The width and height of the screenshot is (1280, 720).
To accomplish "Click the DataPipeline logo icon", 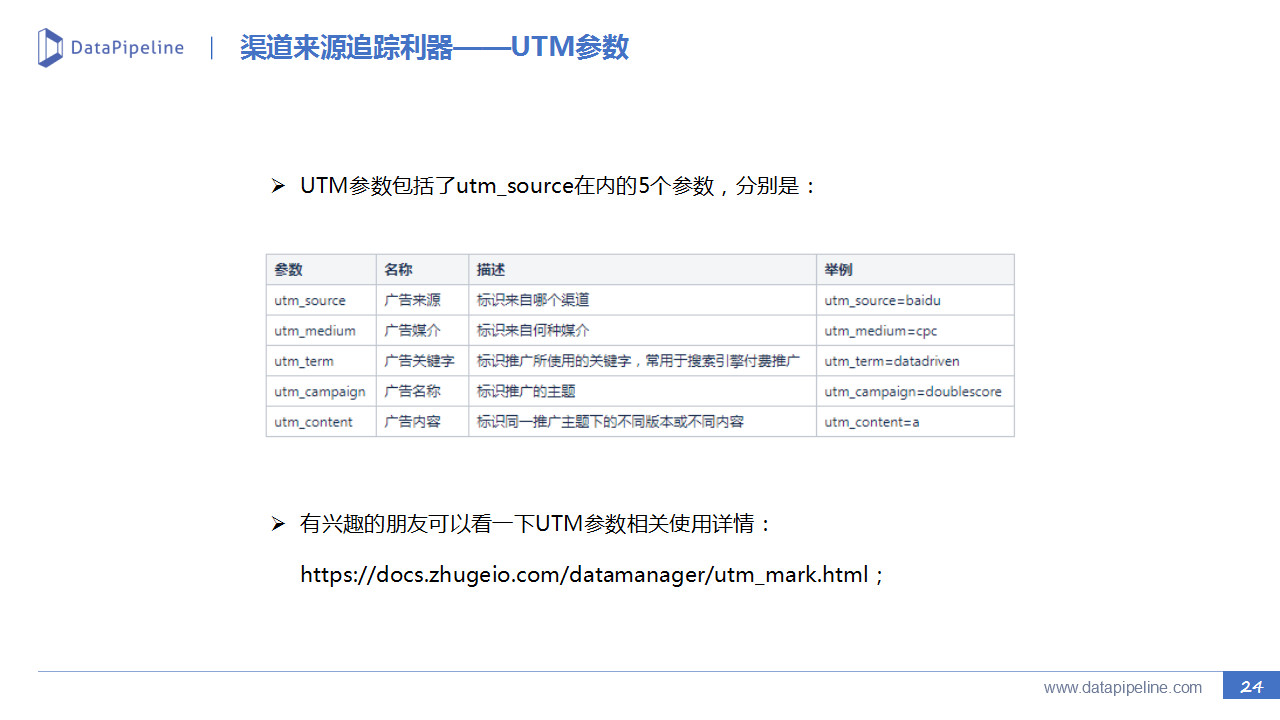I will tap(50, 48).
